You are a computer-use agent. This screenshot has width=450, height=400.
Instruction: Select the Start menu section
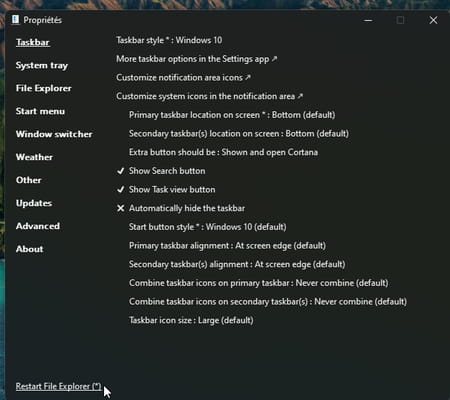coord(40,111)
